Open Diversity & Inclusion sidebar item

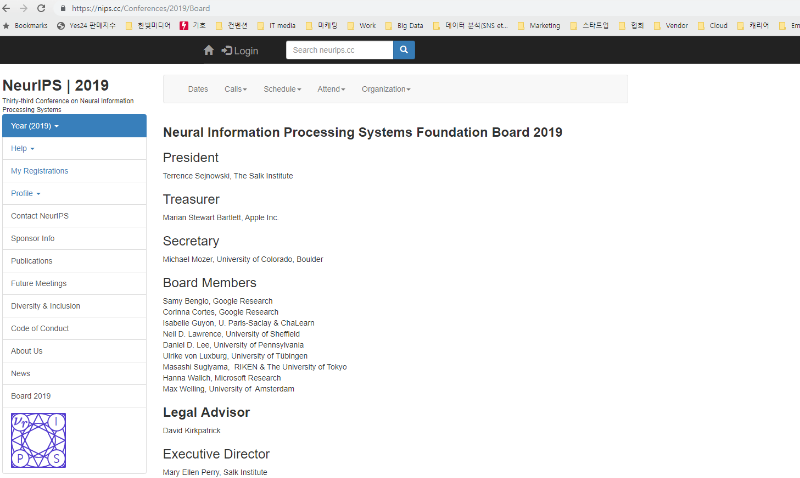coord(74,306)
